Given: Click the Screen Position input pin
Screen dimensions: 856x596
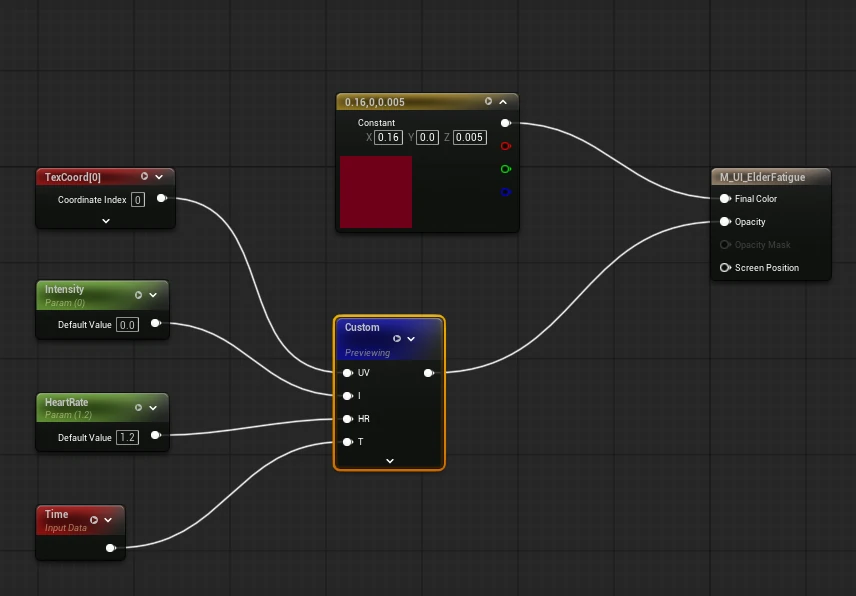Looking at the screenshot, I should tap(724, 267).
